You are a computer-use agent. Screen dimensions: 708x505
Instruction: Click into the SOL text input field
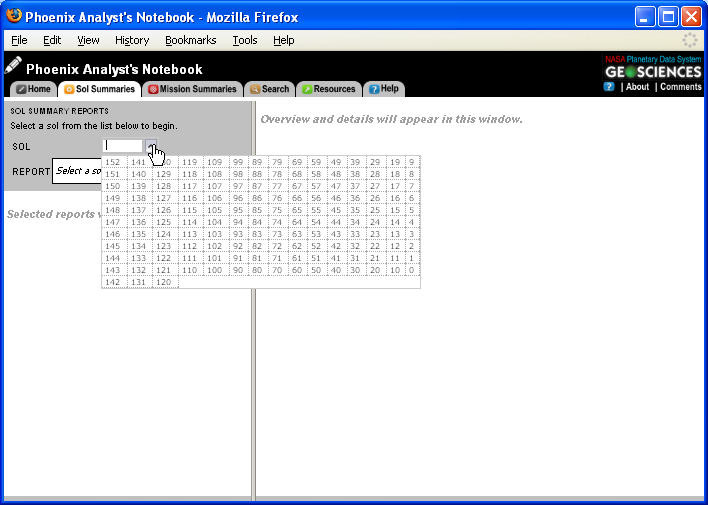(x=123, y=146)
